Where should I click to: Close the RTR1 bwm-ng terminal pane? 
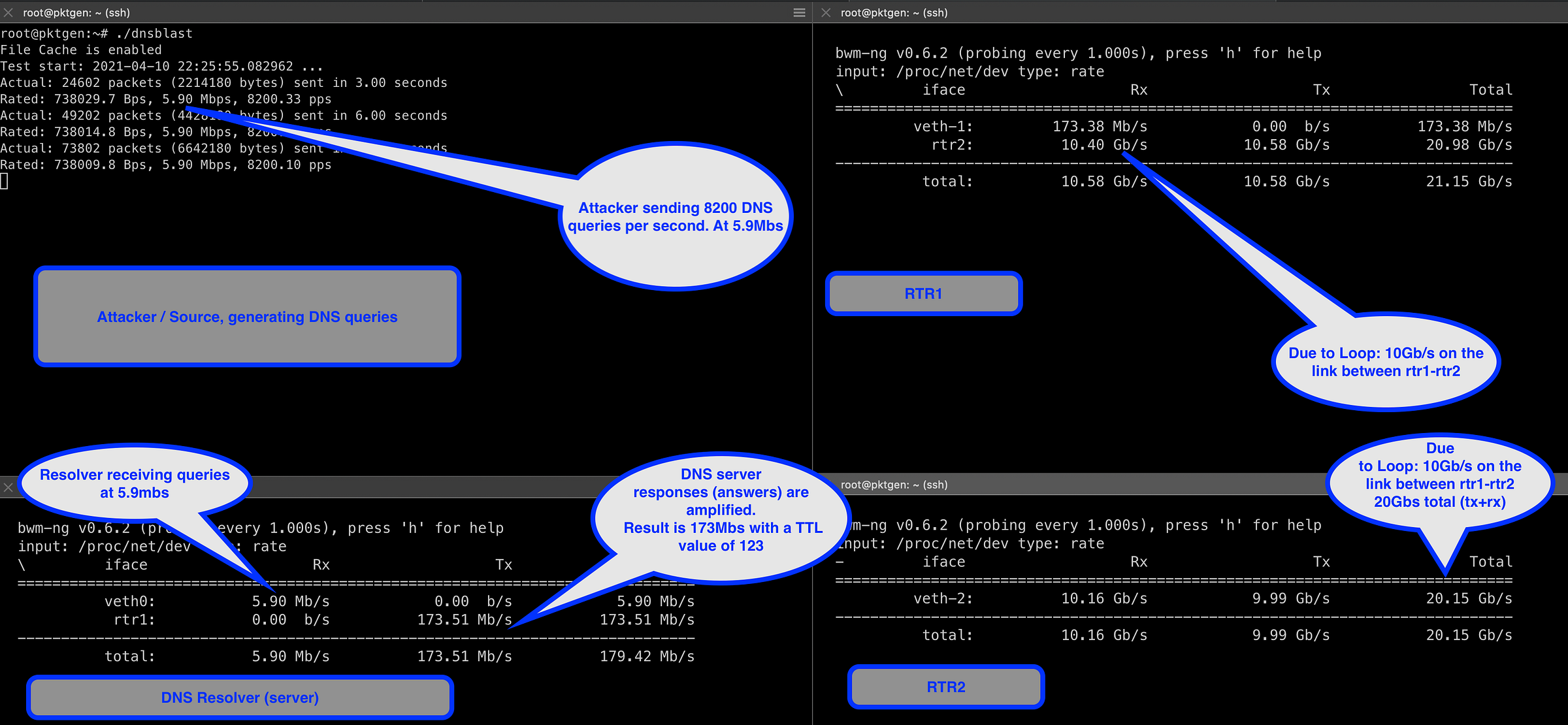[x=826, y=12]
